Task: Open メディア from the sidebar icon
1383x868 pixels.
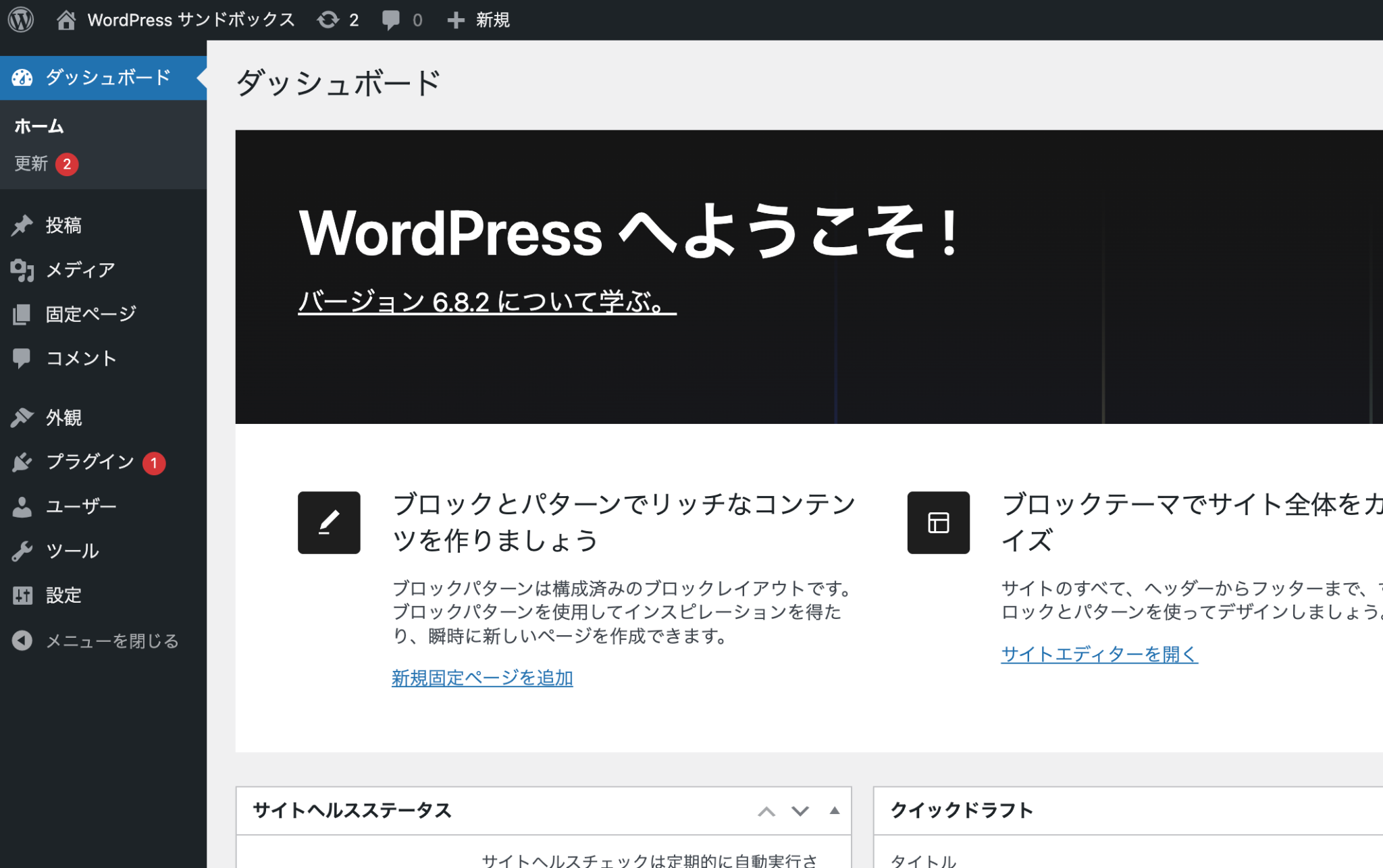Action: (x=22, y=269)
